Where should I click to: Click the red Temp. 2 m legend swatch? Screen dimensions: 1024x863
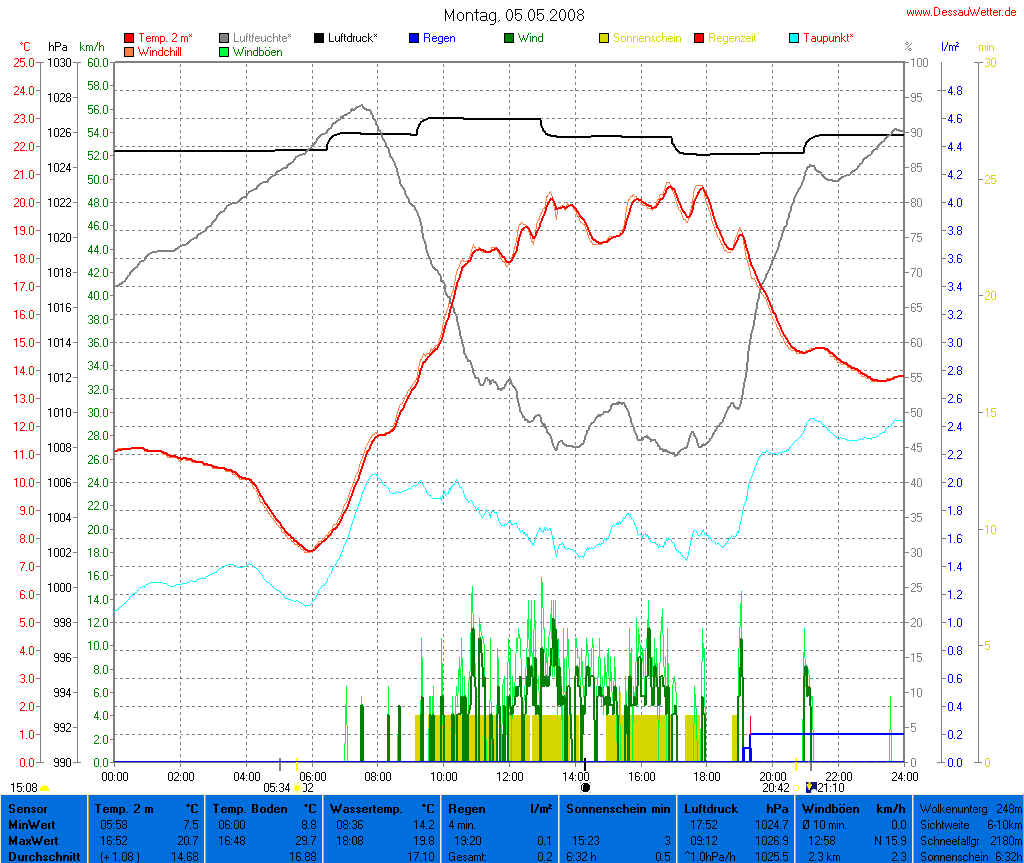click(130, 38)
